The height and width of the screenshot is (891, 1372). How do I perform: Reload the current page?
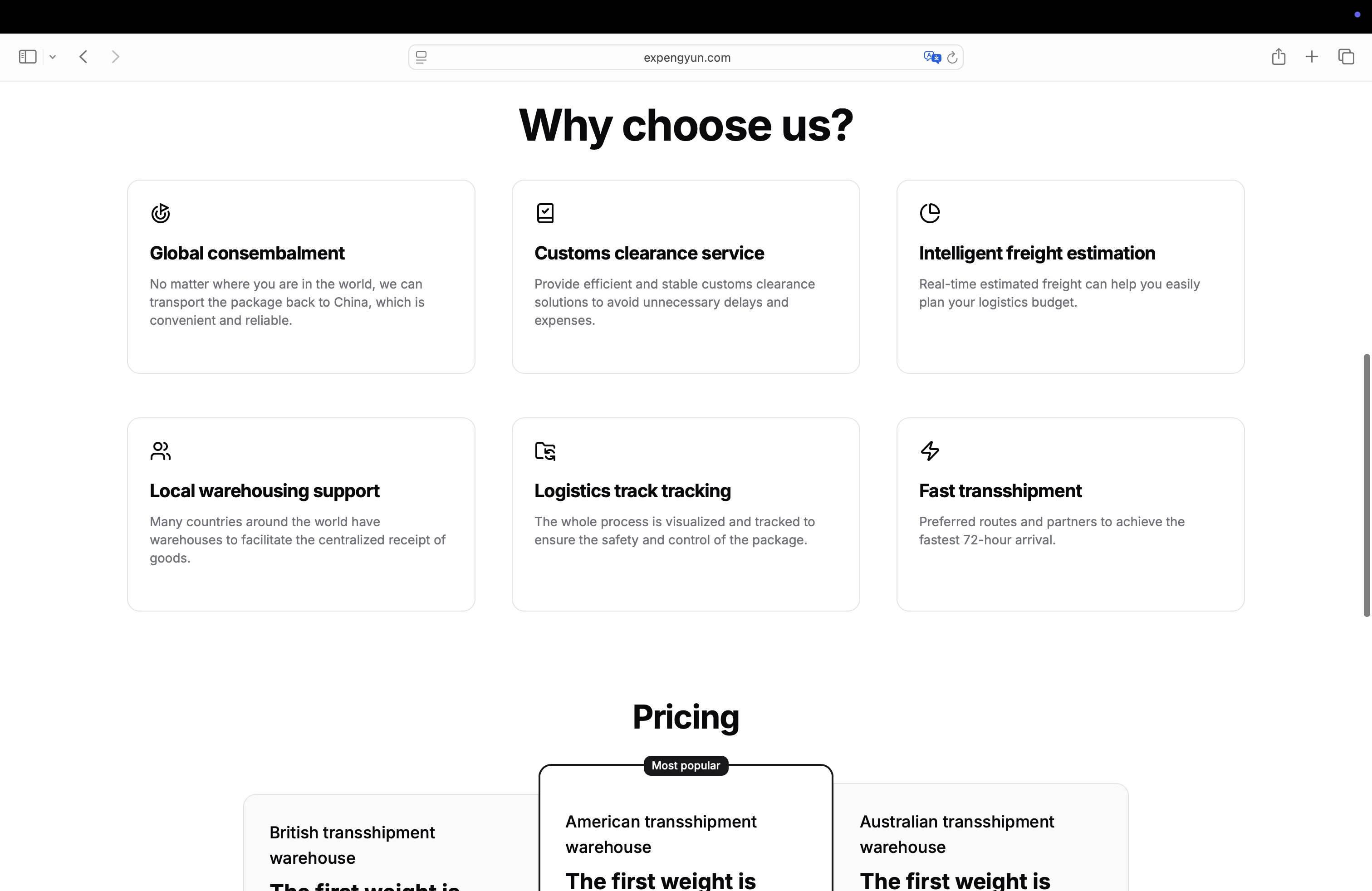point(952,57)
